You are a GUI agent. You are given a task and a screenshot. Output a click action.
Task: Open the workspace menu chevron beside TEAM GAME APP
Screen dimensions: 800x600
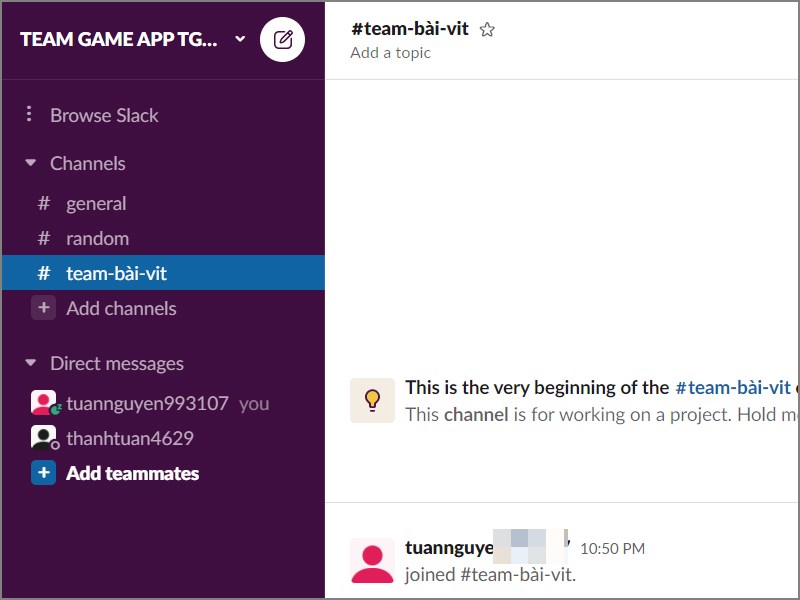240,39
